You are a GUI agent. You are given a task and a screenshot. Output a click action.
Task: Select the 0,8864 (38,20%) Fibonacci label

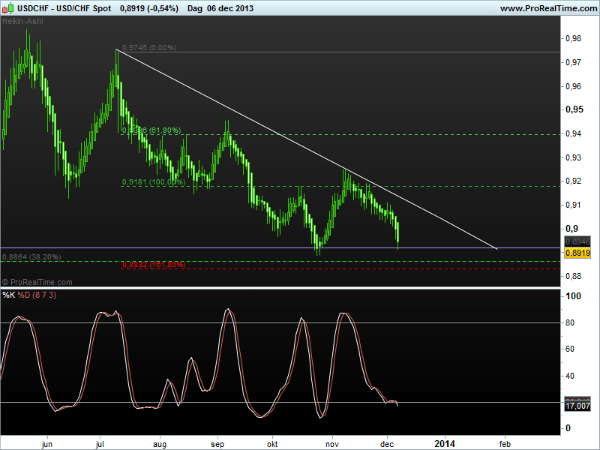tap(31, 257)
